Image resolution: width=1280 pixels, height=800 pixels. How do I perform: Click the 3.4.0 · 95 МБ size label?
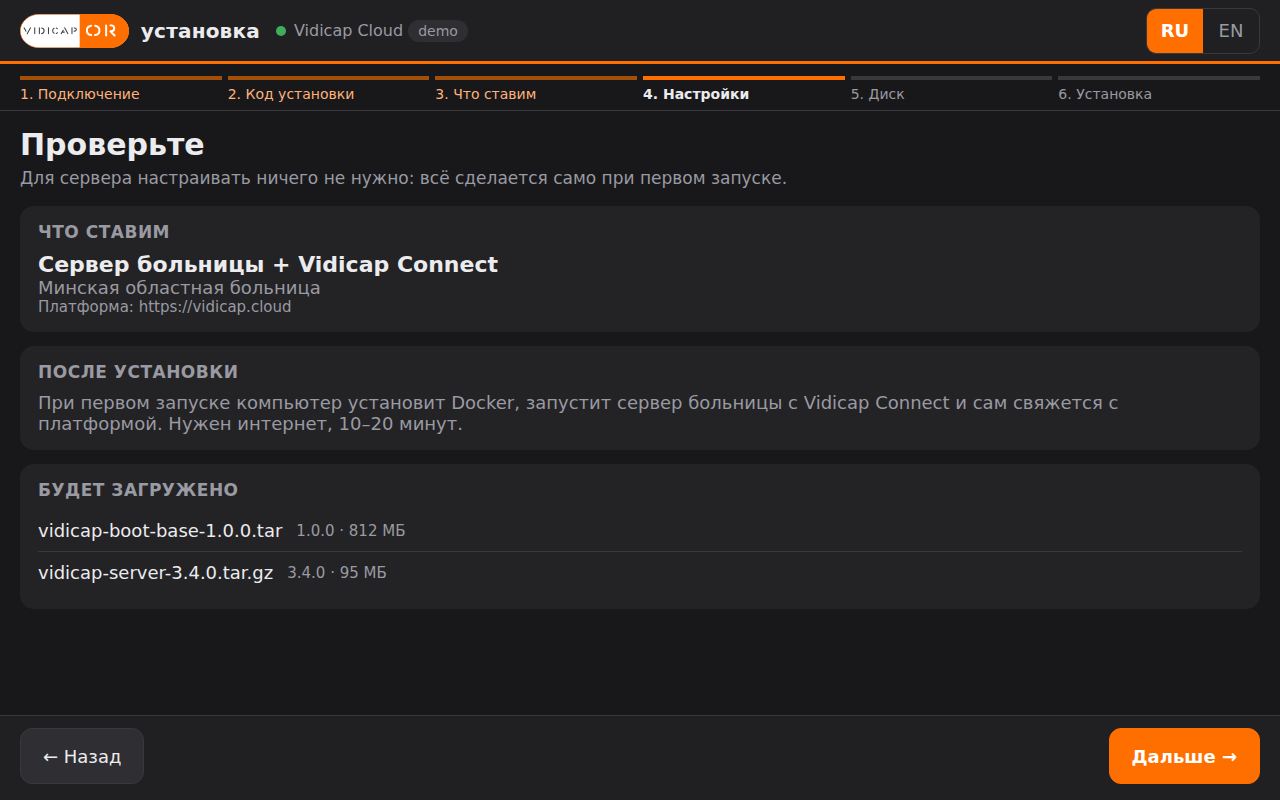pyautogui.click(x=337, y=573)
